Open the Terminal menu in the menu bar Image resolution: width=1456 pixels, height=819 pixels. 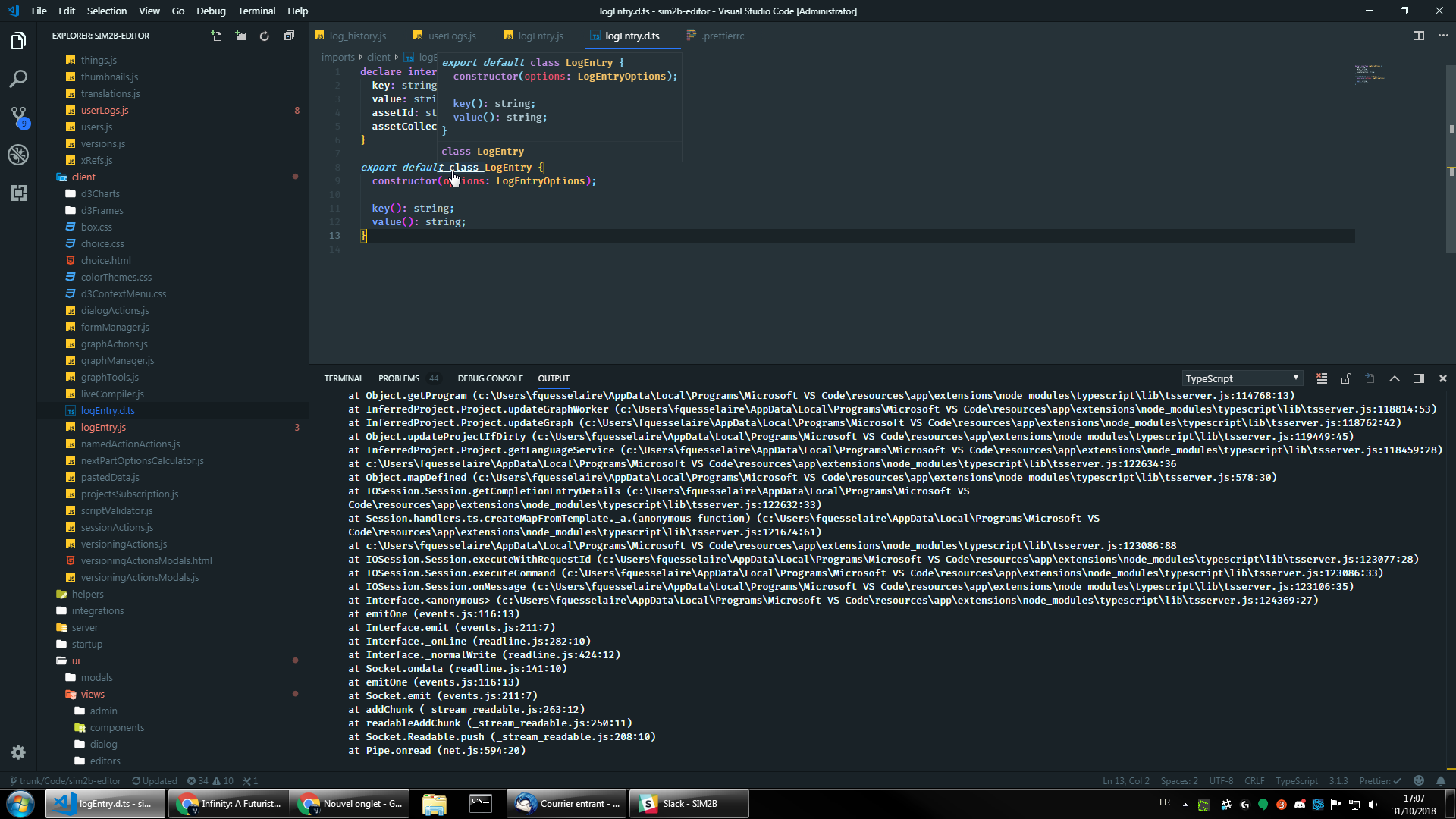coord(256,11)
